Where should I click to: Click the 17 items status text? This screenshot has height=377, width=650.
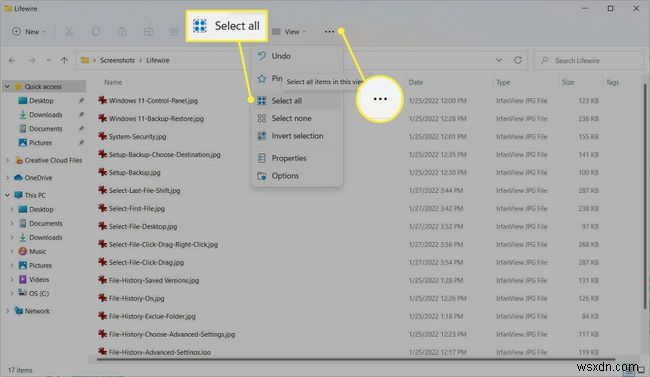pyautogui.click(x=20, y=370)
